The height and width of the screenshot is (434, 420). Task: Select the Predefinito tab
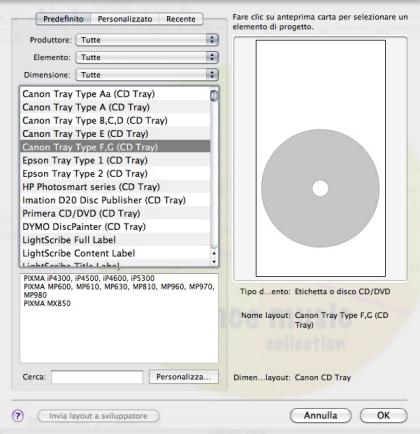click(63, 19)
